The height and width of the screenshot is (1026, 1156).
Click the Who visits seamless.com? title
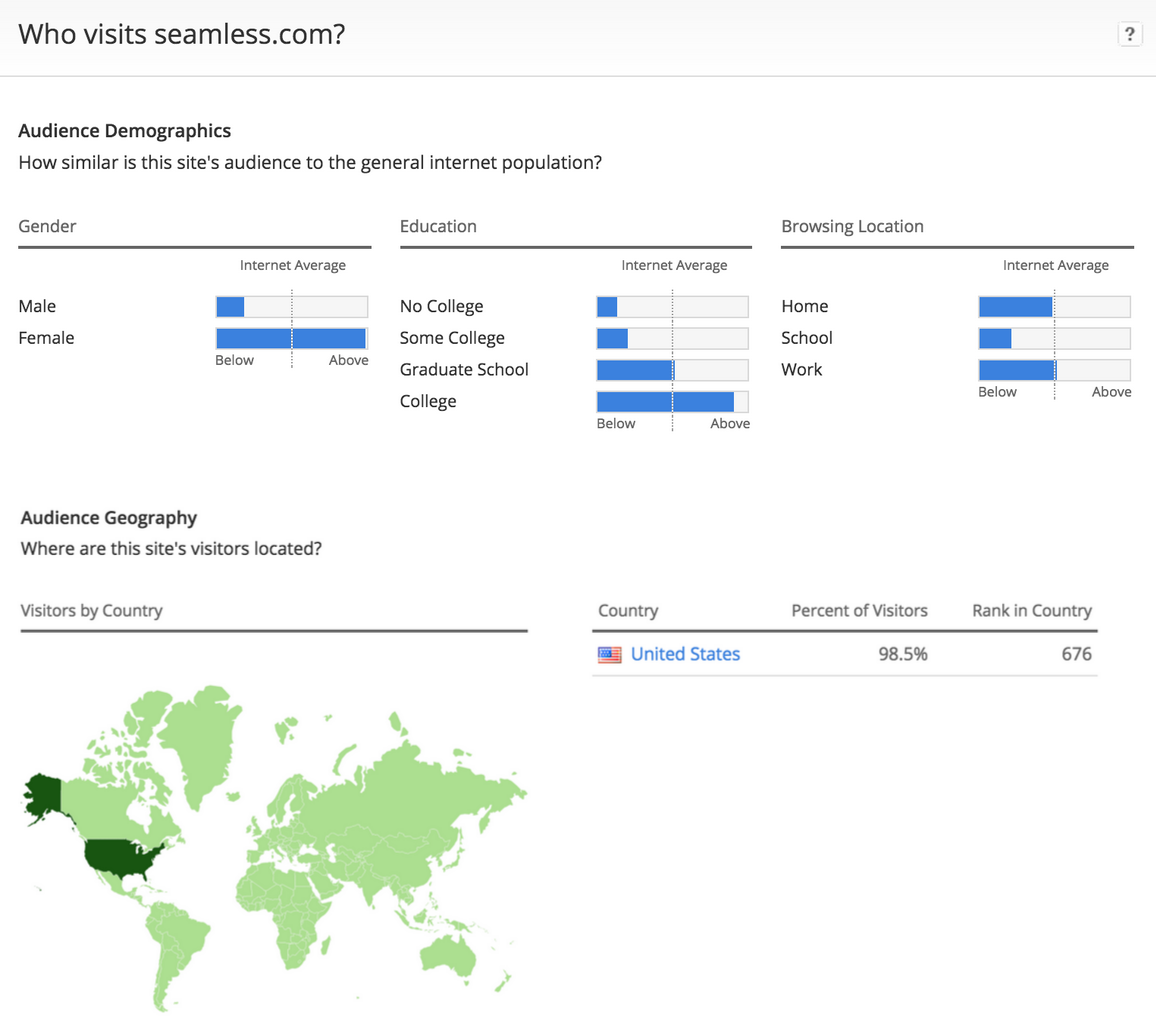(181, 34)
